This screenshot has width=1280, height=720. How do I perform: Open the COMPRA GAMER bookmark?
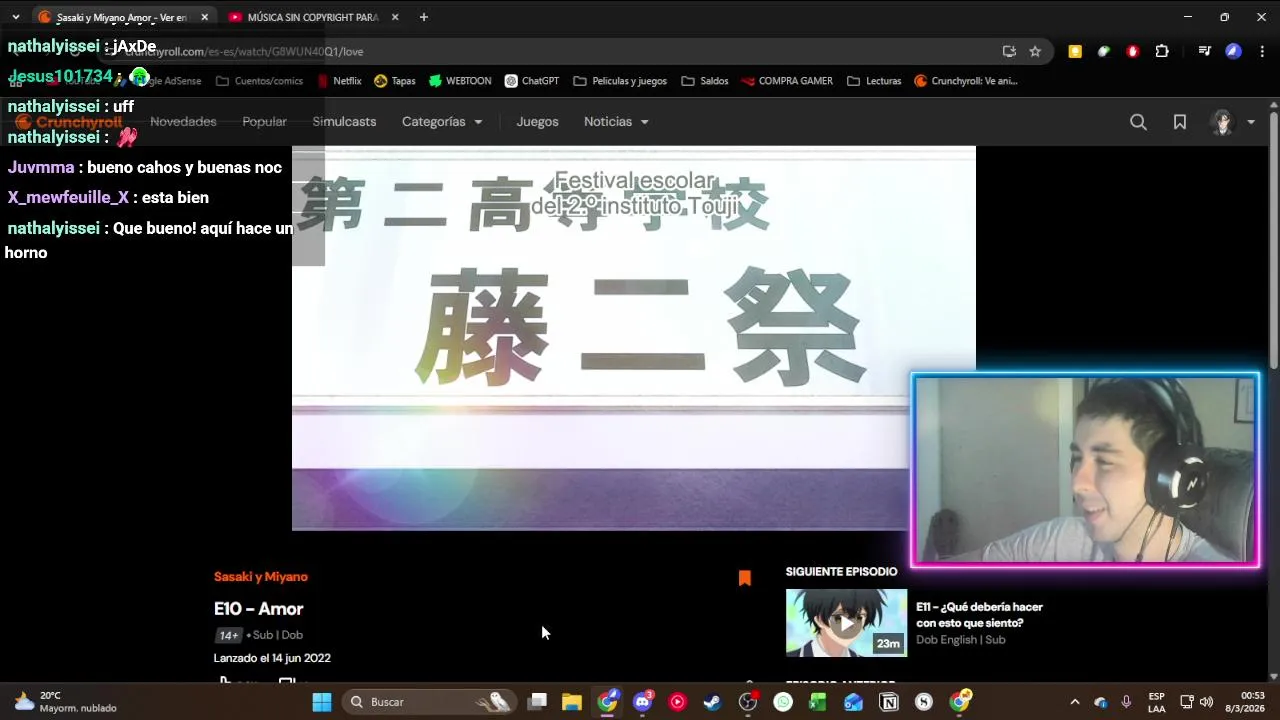(787, 81)
